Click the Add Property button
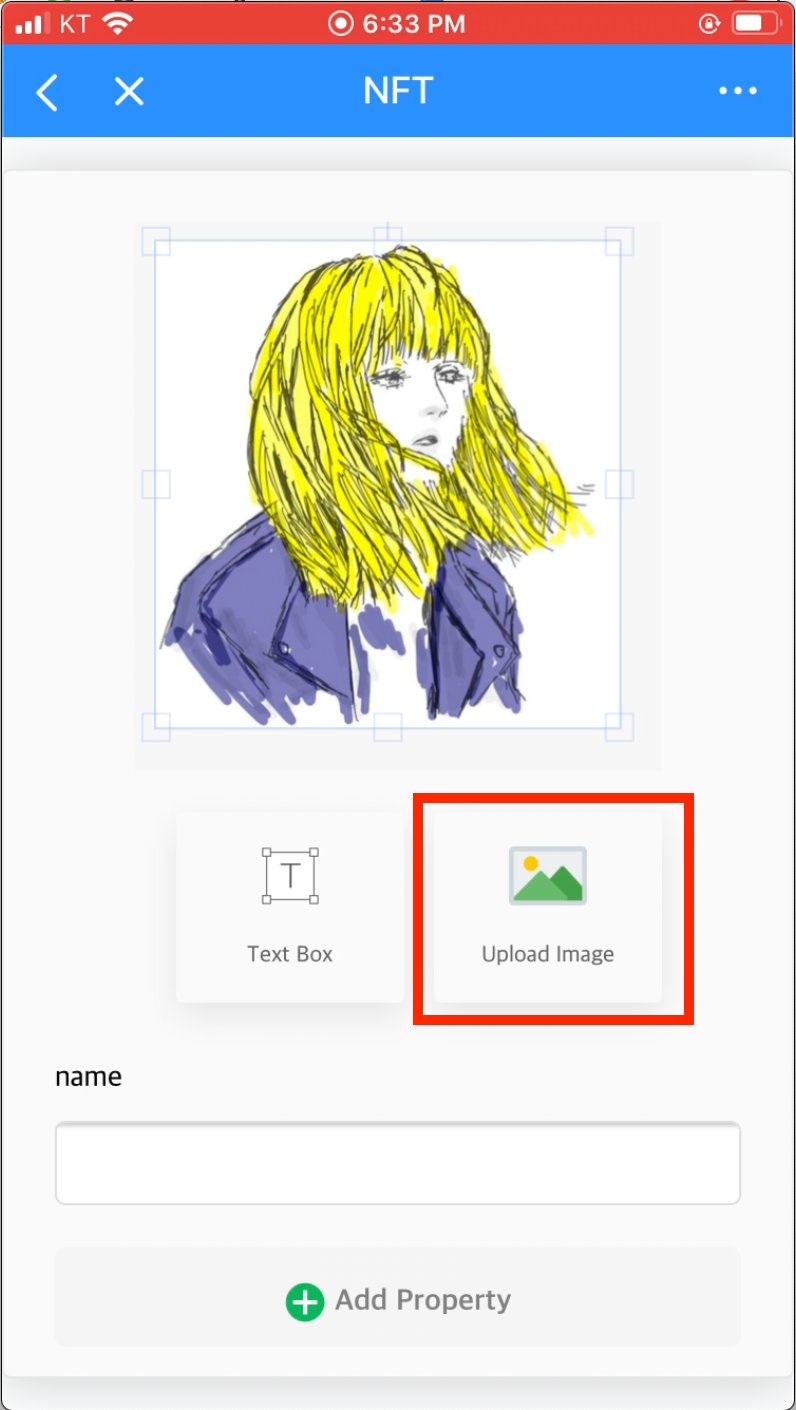796x1410 pixels. (398, 1298)
